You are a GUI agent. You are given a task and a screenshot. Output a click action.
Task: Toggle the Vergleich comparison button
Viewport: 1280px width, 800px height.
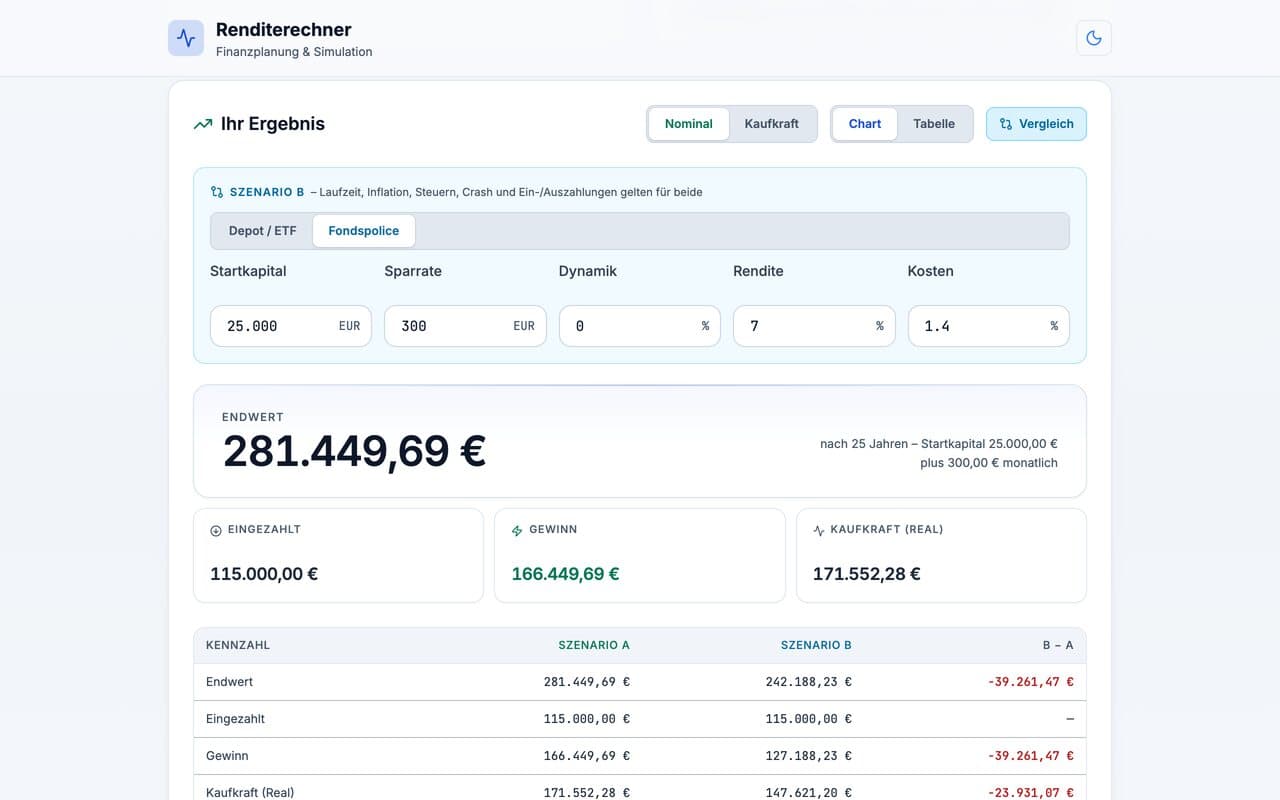1036,124
